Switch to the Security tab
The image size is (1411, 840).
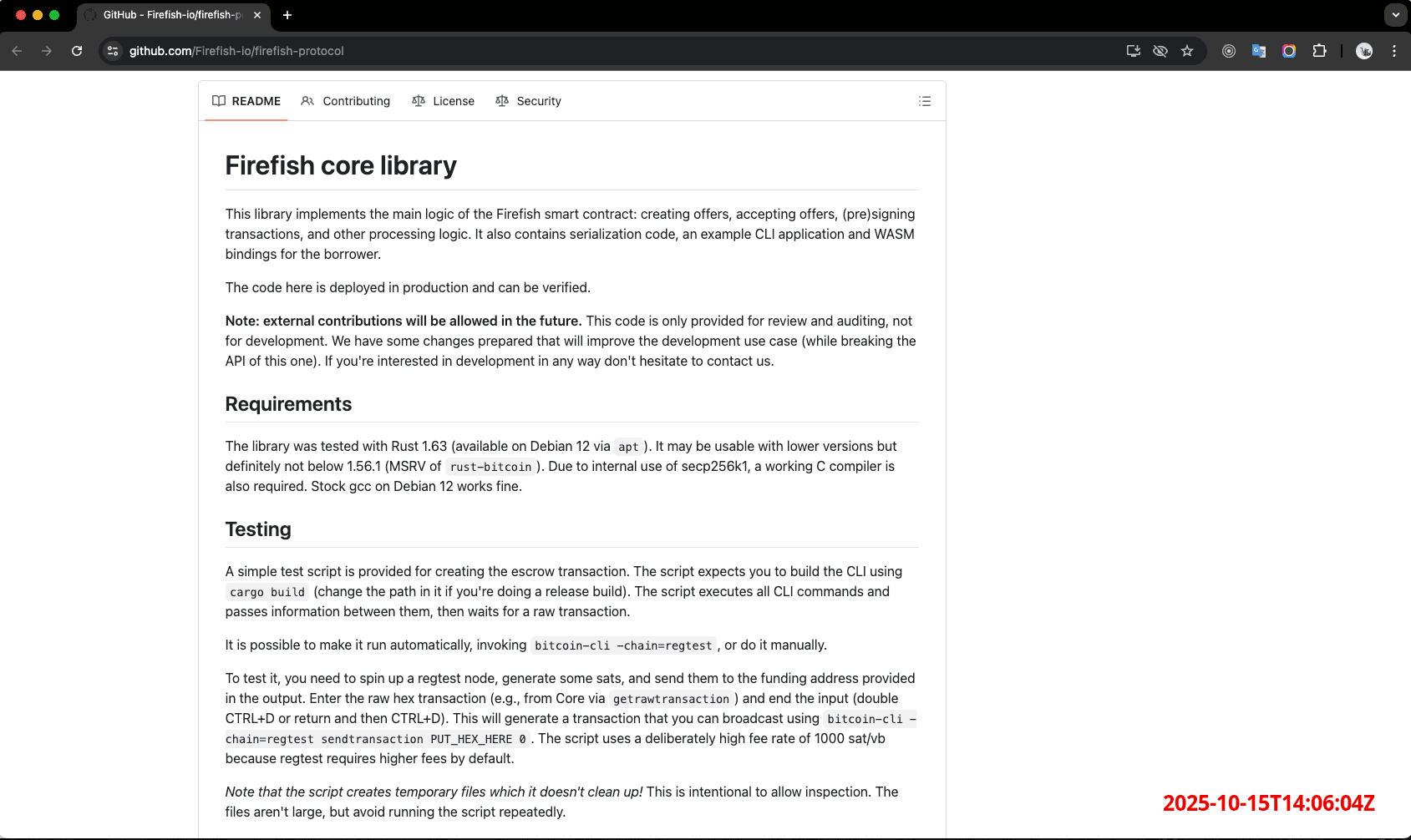[539, 101]
